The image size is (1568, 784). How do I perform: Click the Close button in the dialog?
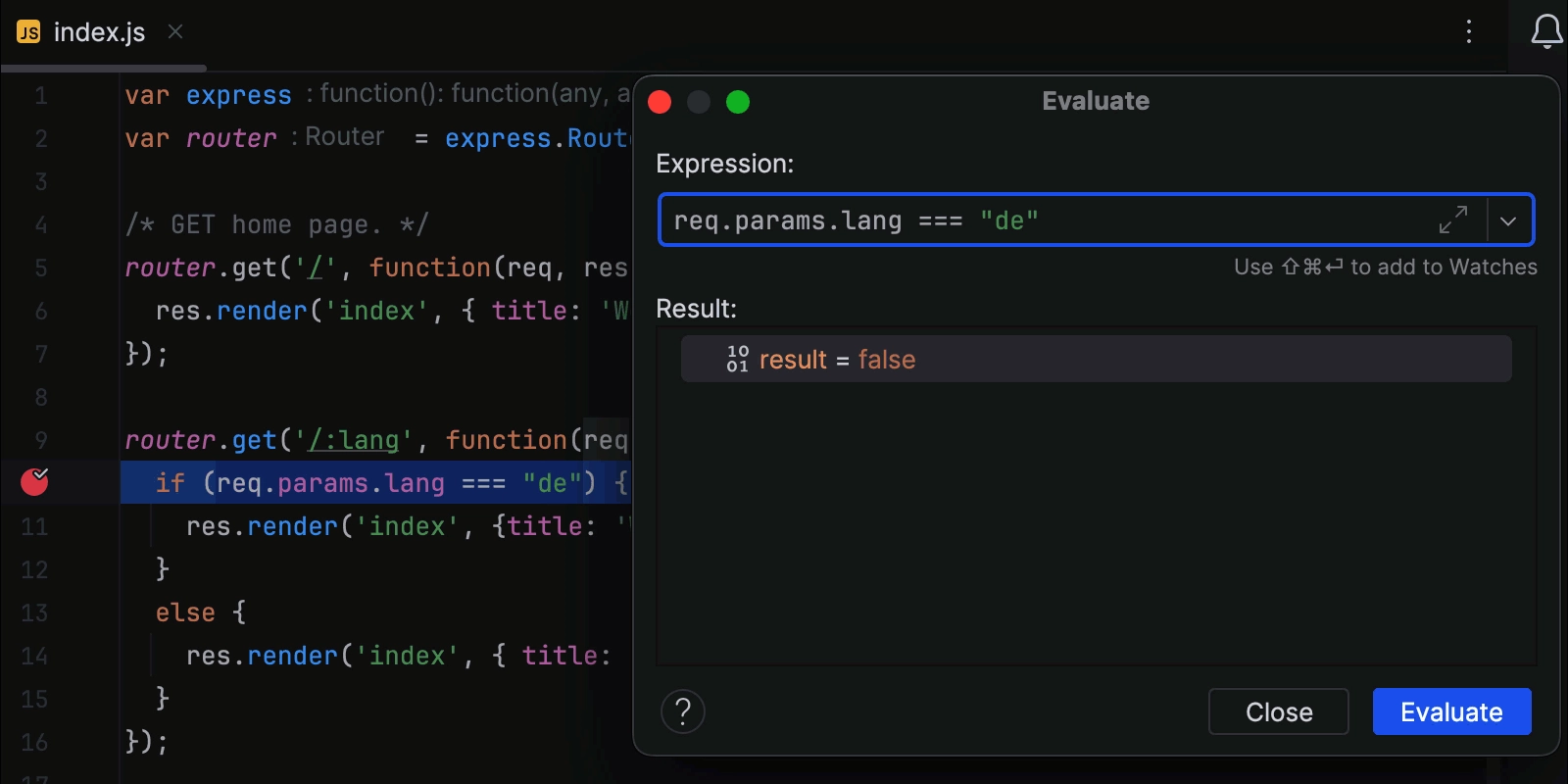(1279, 711)
